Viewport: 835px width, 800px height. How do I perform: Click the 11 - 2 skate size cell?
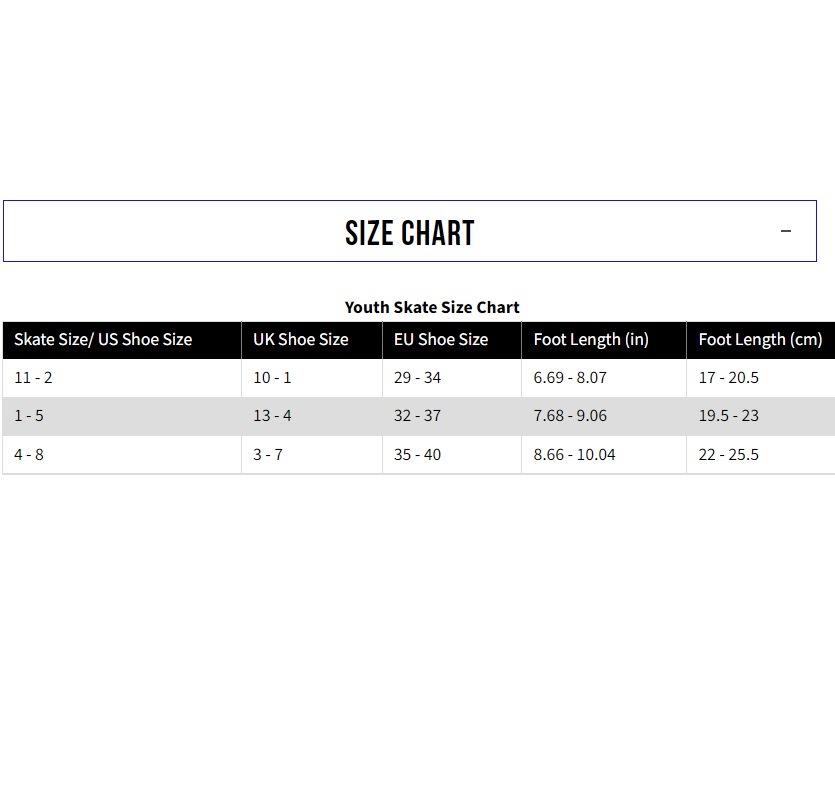33,378
